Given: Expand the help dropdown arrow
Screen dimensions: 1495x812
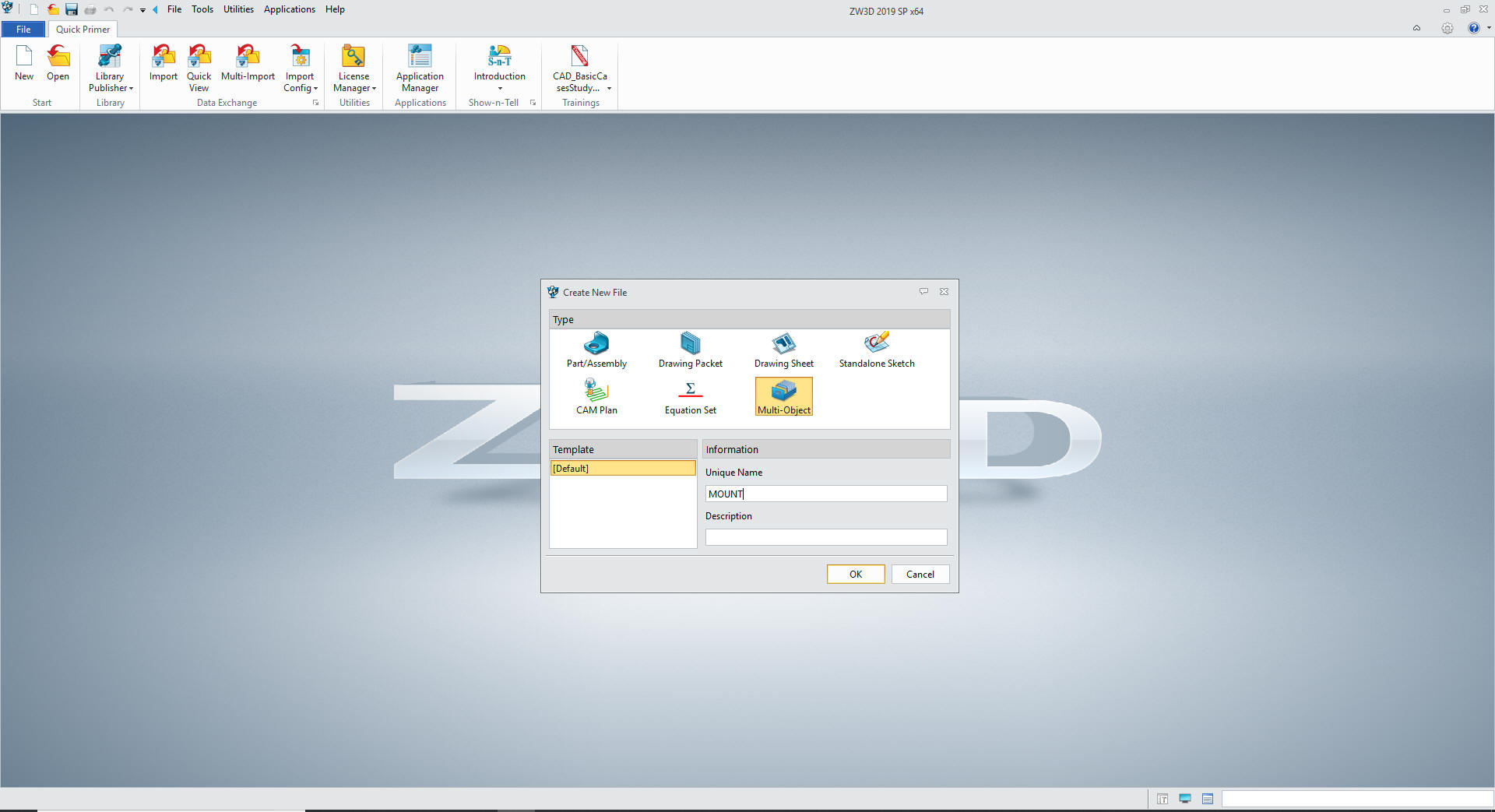Looking at the screenshot, I should pyautogui.click(x=1489, y=28).
